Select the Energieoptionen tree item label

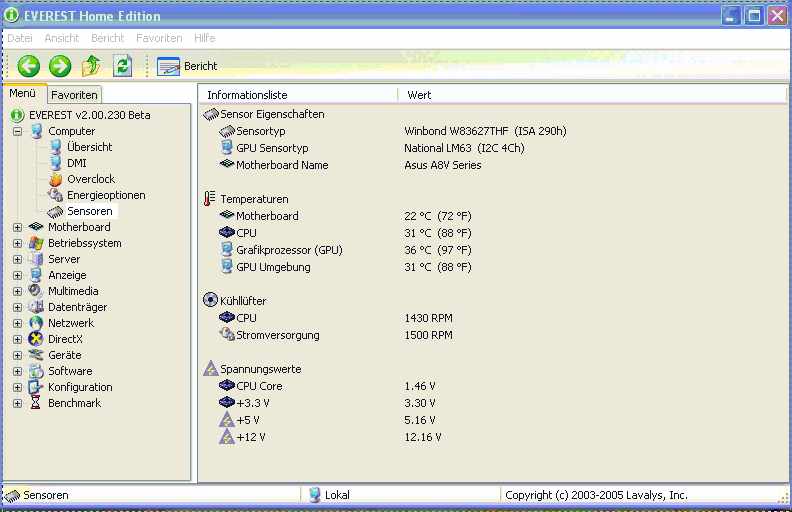(106, 195)
